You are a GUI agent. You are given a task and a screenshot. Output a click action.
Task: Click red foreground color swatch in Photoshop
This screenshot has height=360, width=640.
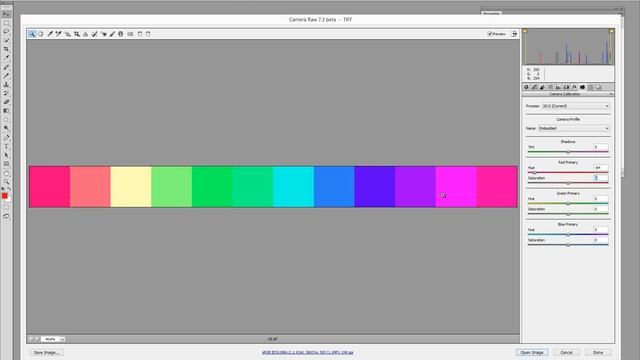(4, 196)
